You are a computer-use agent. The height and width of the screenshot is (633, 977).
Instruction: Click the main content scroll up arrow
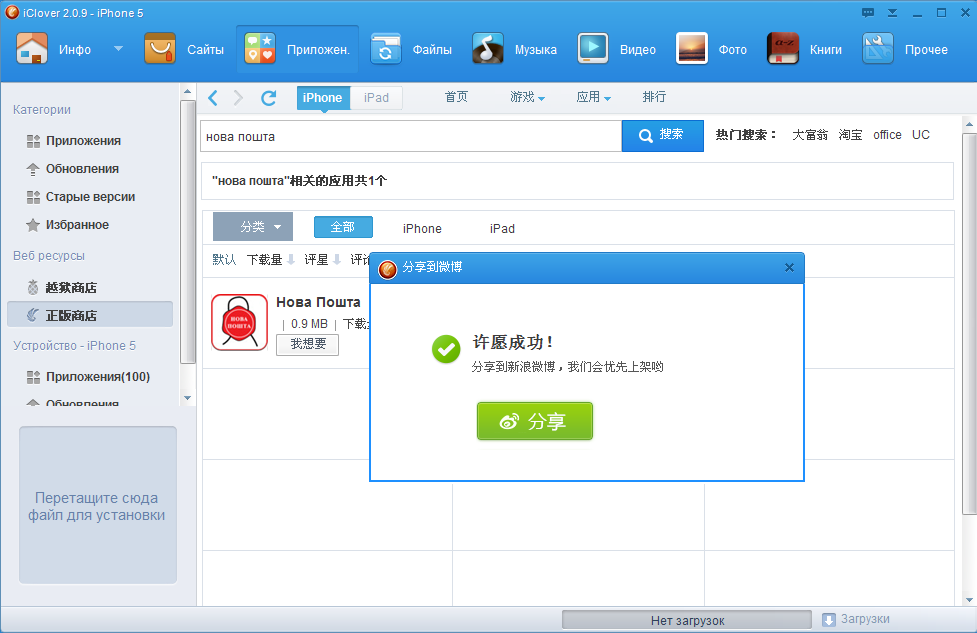pos(969,125)
